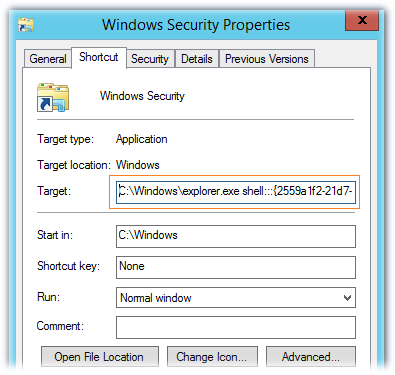Open the Security tab

click(x=150, y=59)
